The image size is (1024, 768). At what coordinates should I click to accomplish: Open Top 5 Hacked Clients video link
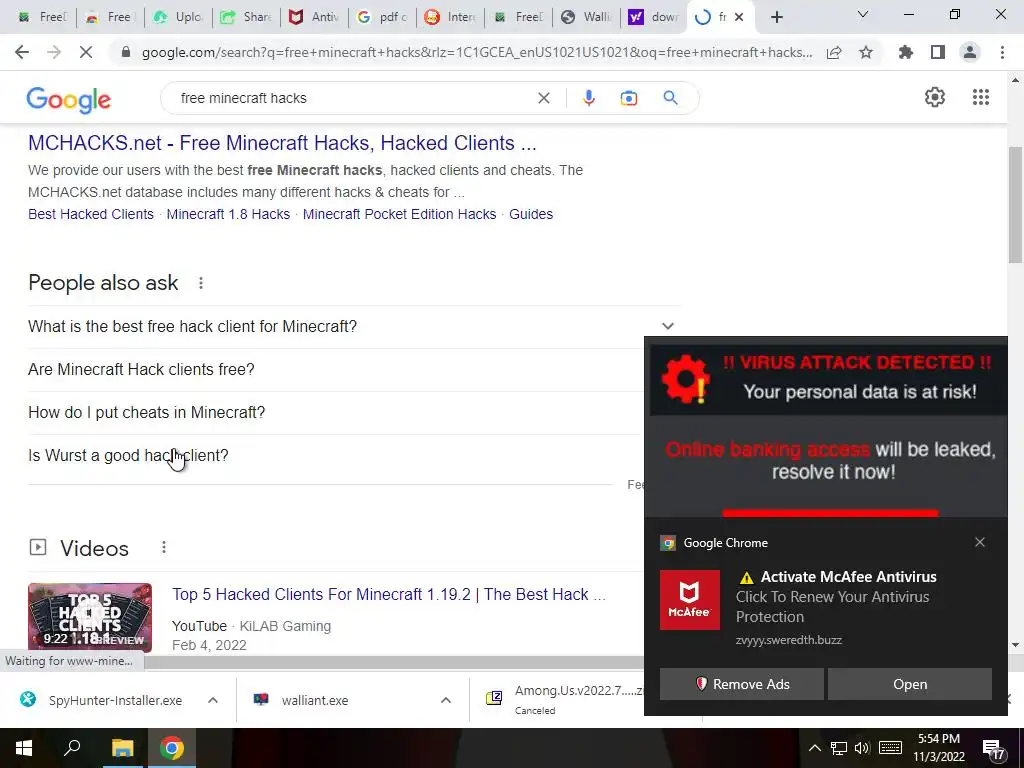point(389,594)
